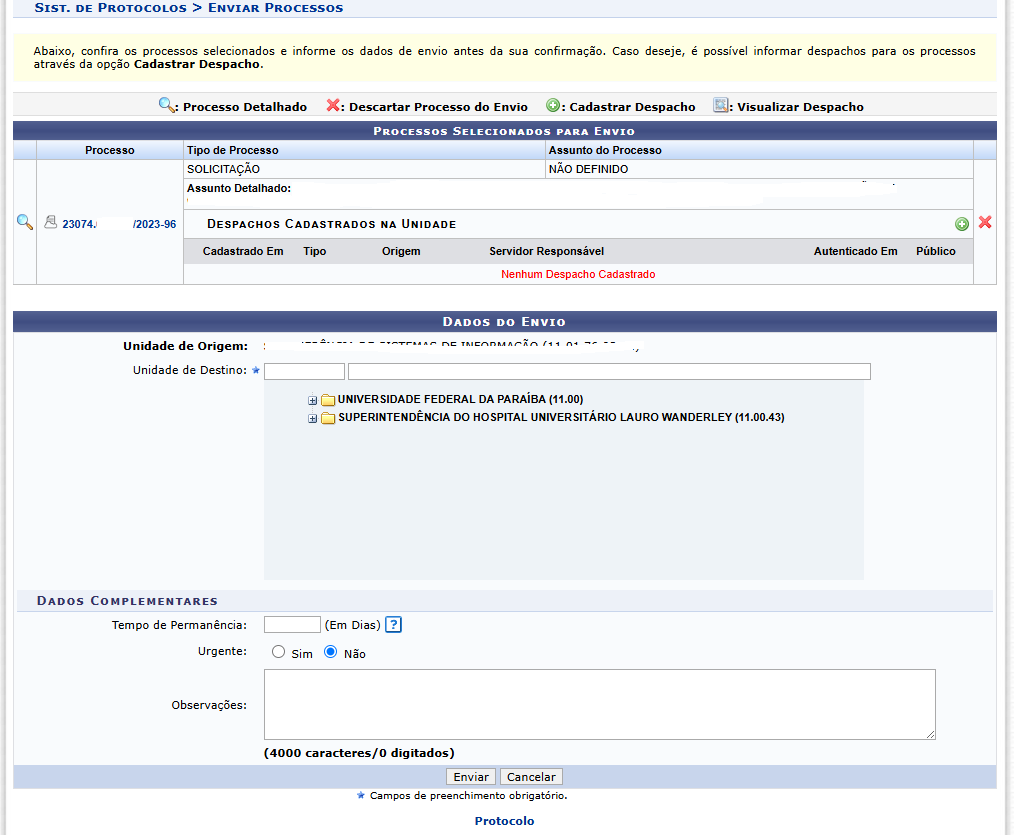Open the process number 23074 link
Screen dimensions: 1014x835
(119, 224)
